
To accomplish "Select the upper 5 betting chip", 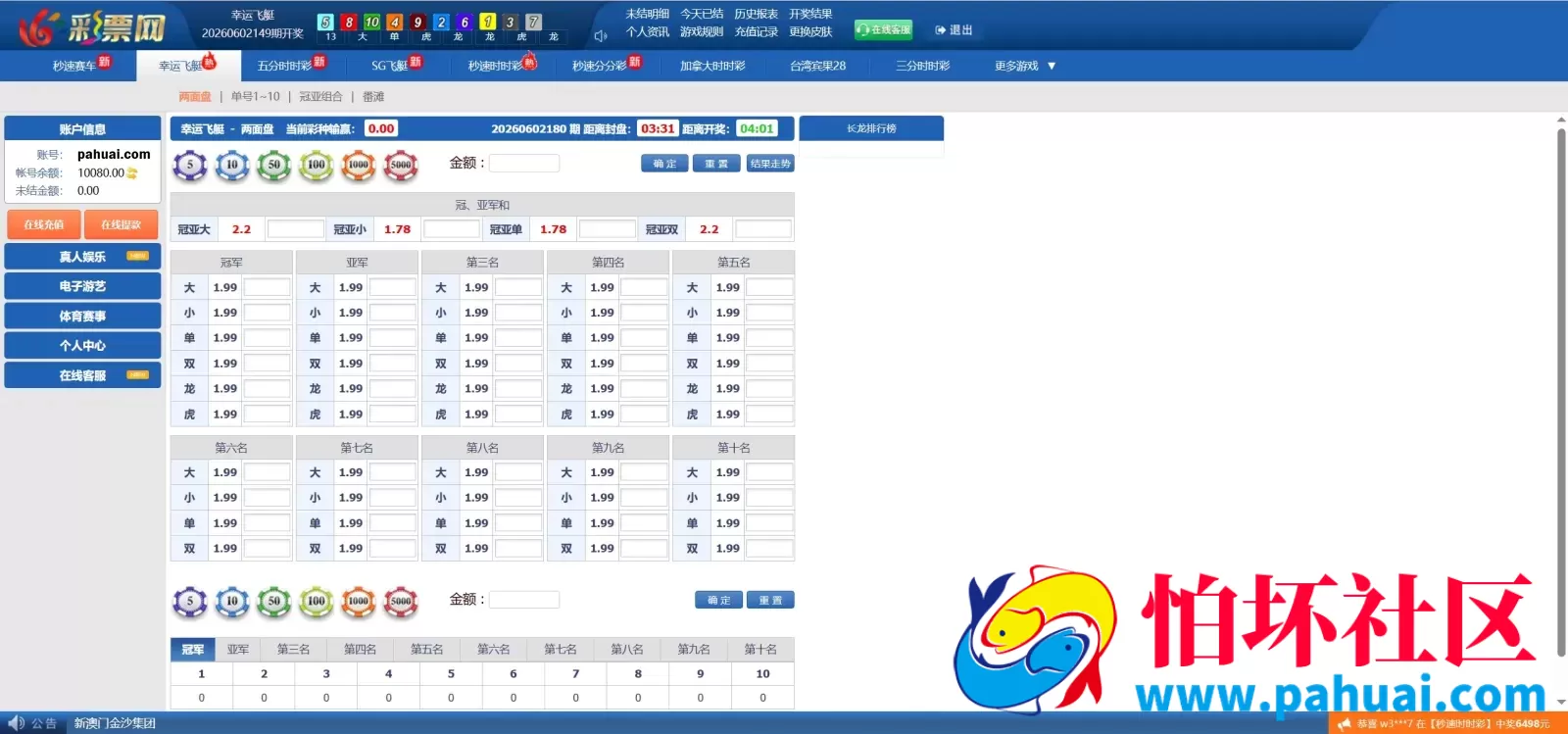I will click(190, 165).
